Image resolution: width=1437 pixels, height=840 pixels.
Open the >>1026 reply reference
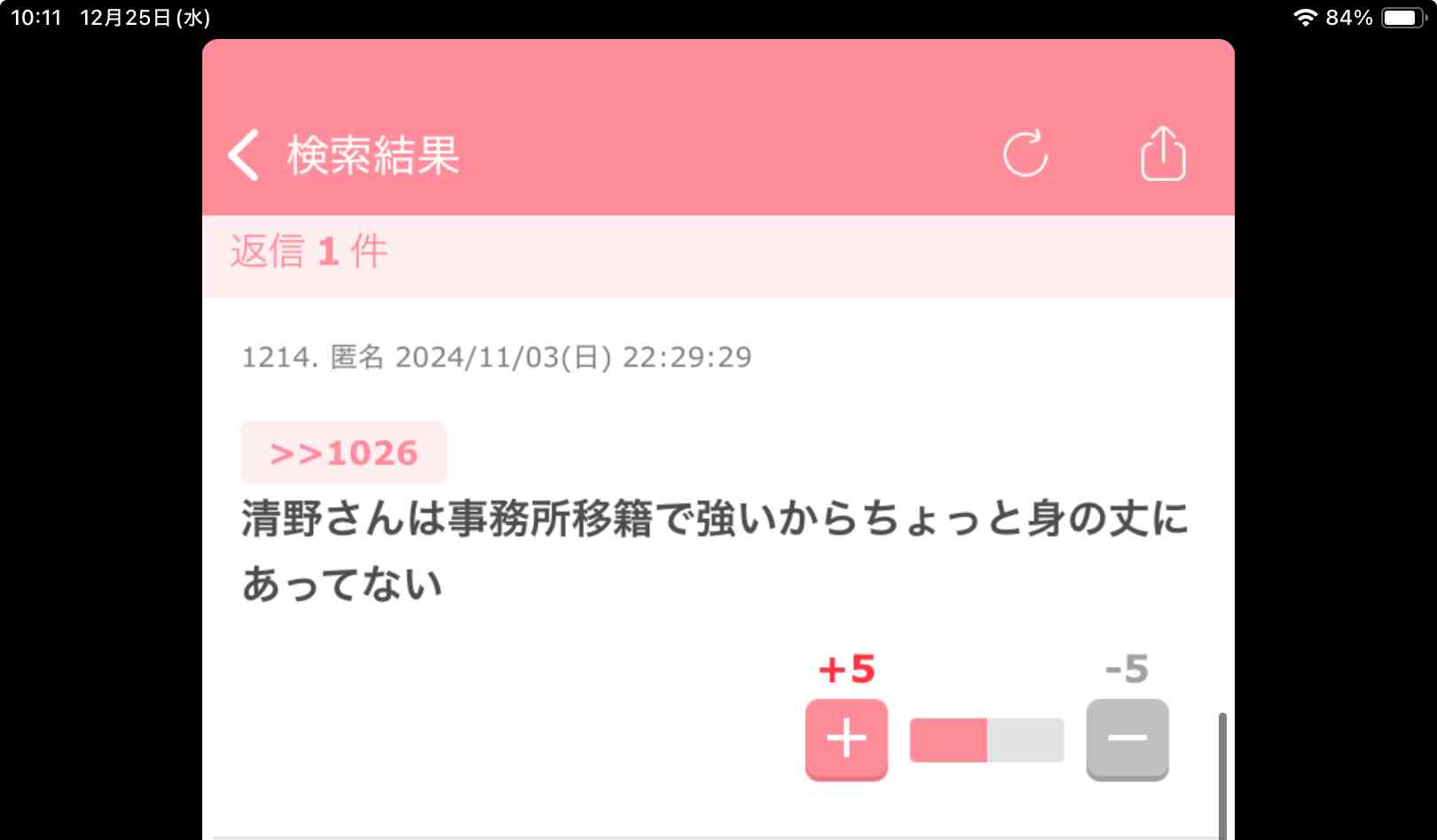(343, 452)
